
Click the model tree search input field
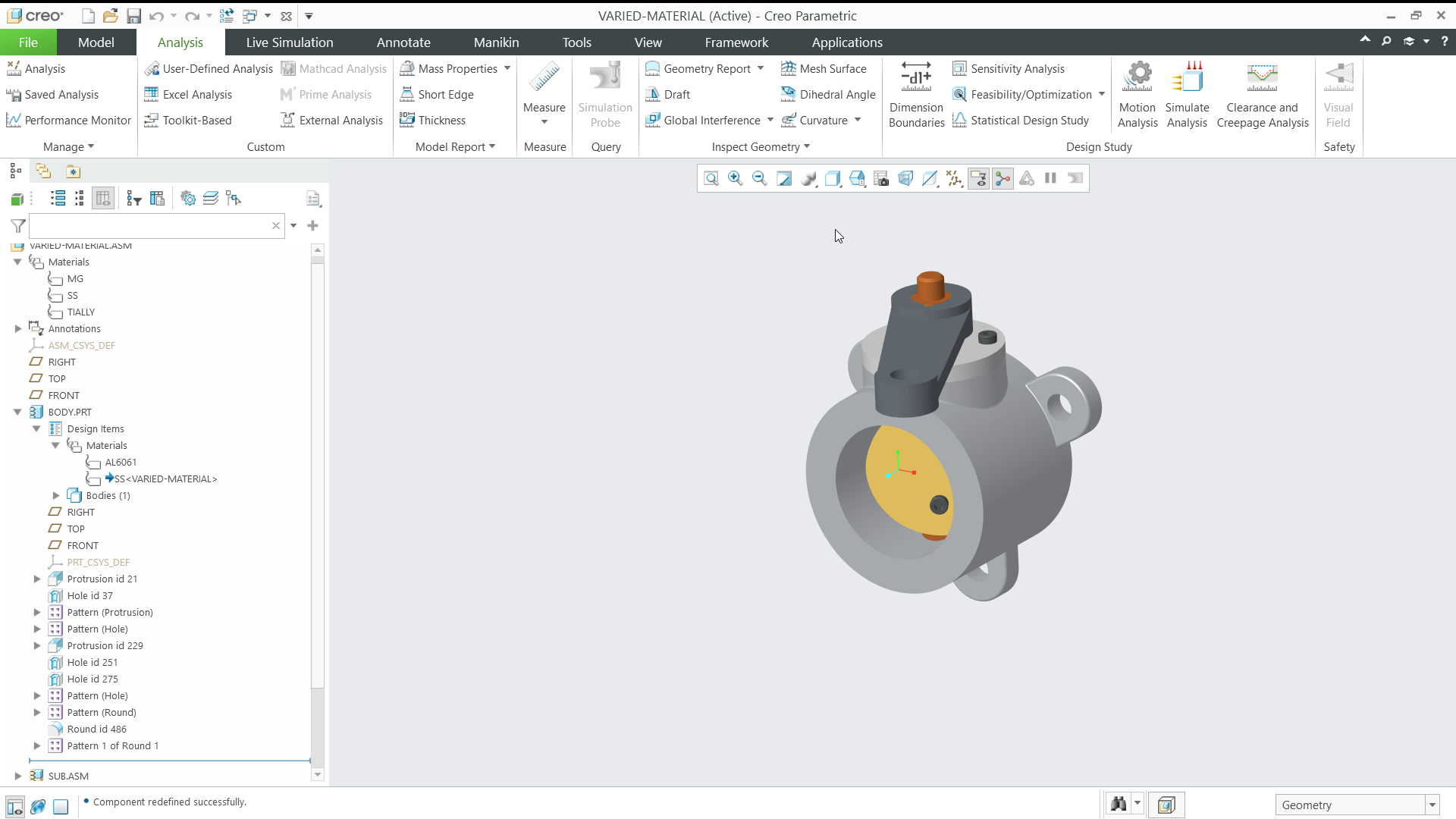click(x=156, y=225)
